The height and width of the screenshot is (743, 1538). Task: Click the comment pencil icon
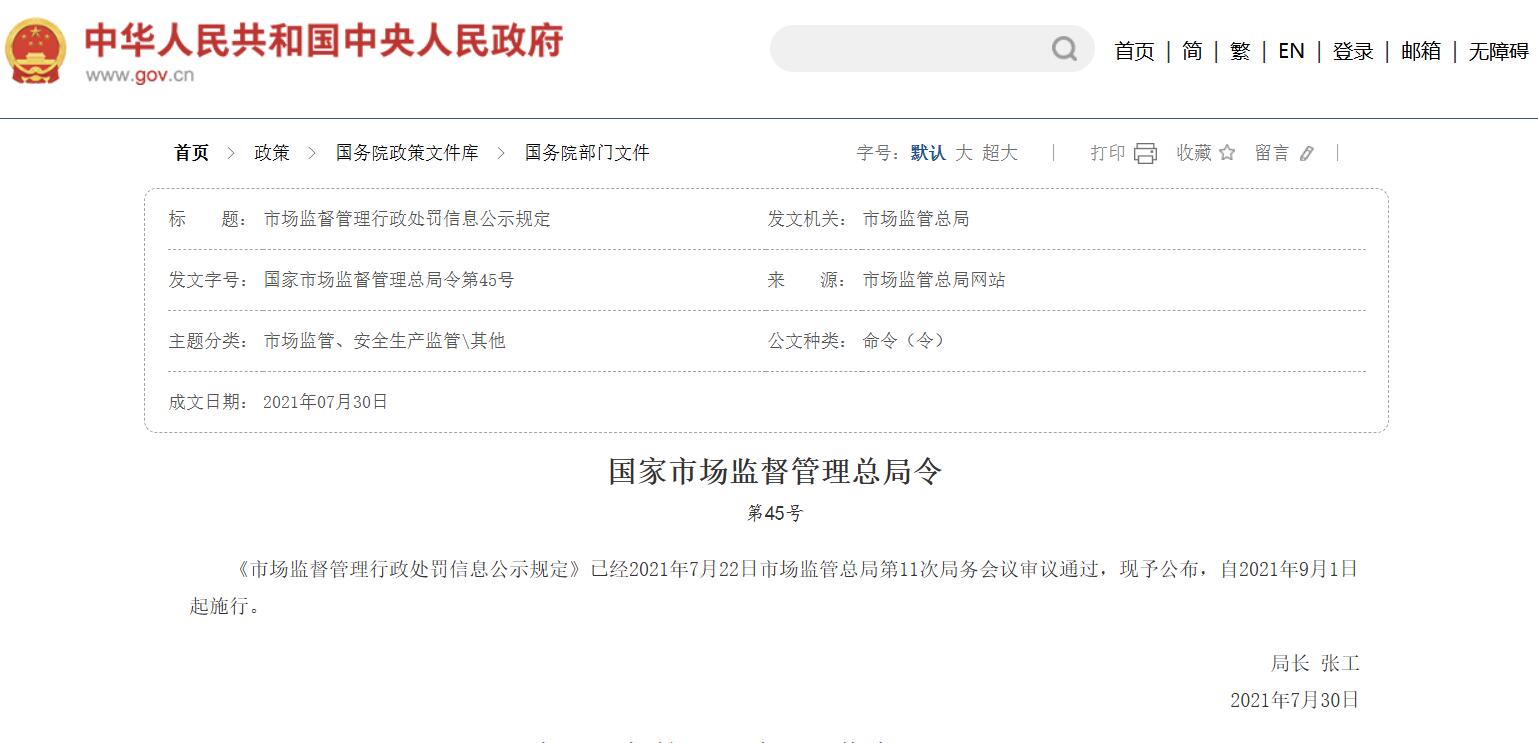(x=1306, y=153)
